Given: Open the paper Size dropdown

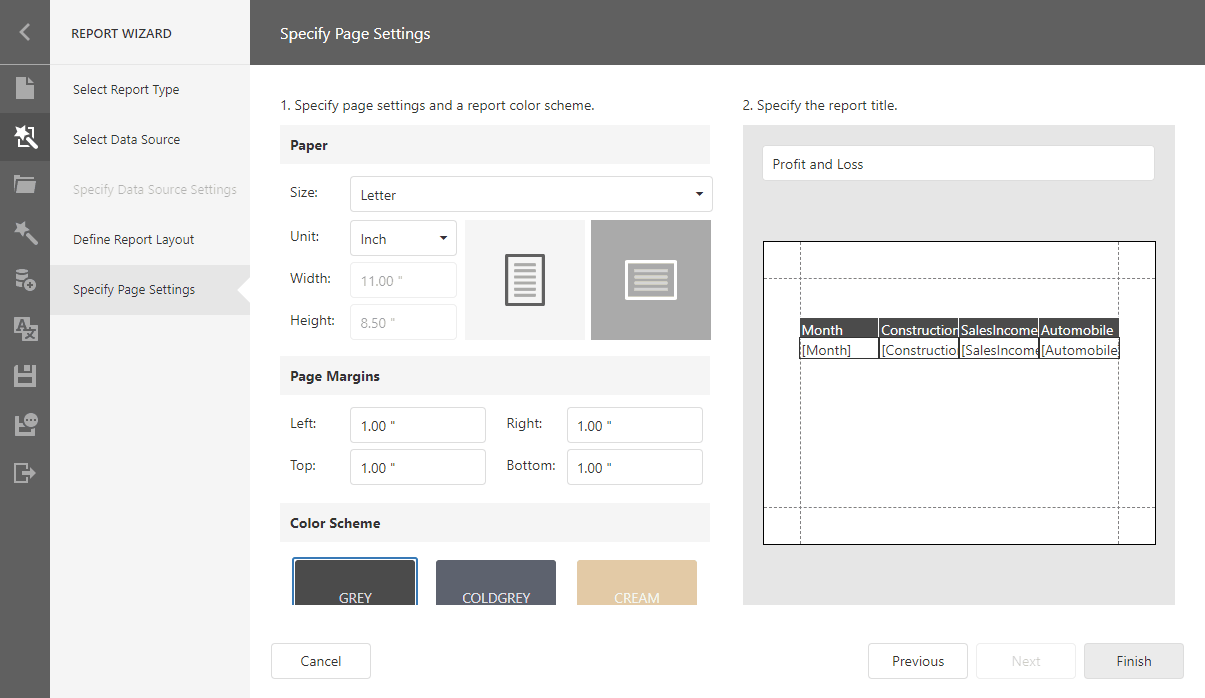Looking at the screenshot, I should click(x=530, y=193).
